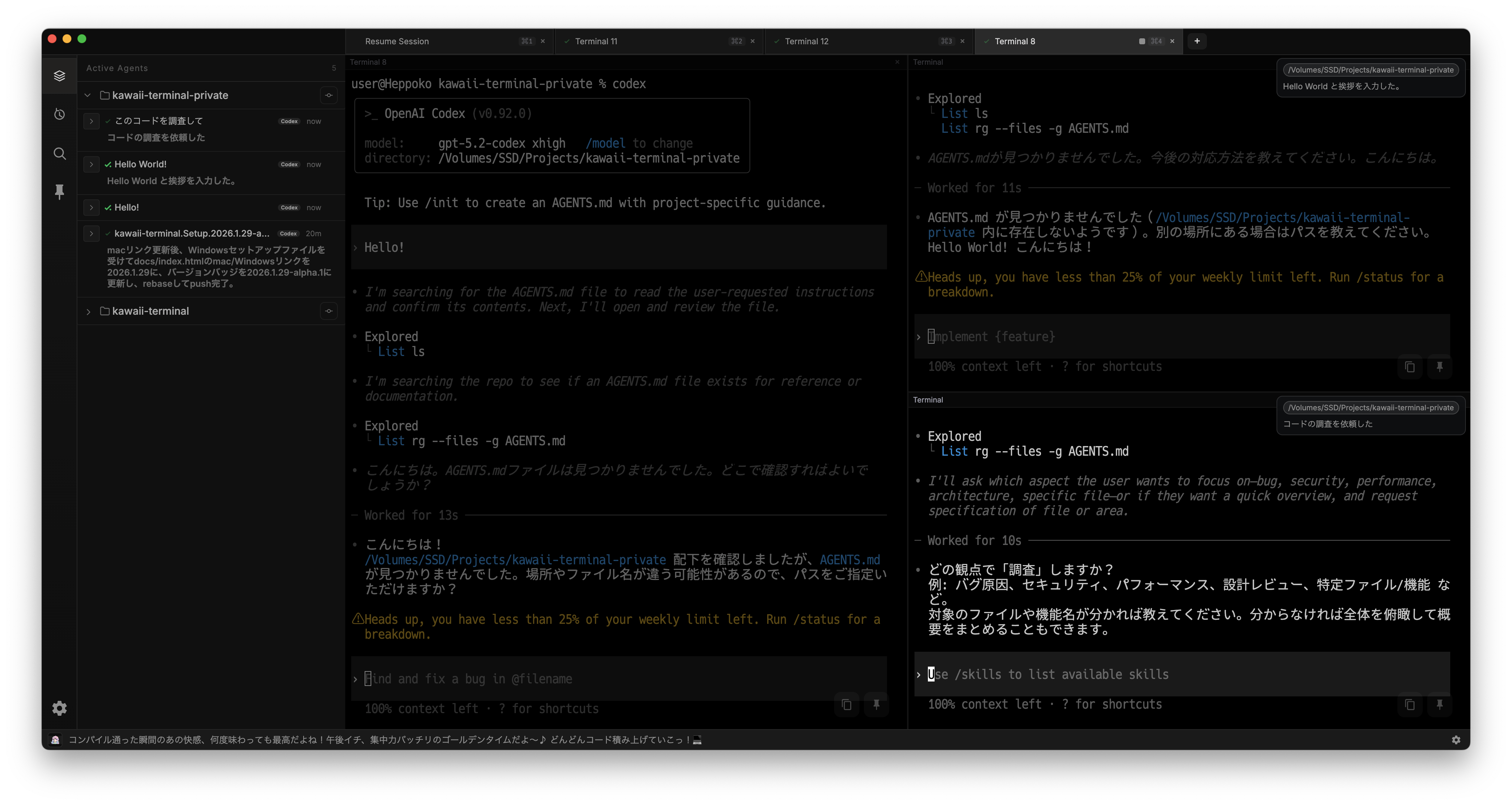This screenshot has width=1512, height=805.
Task: Toggle the switch beside kawaii-terminal-private
Action: click(x=329, y=95)
